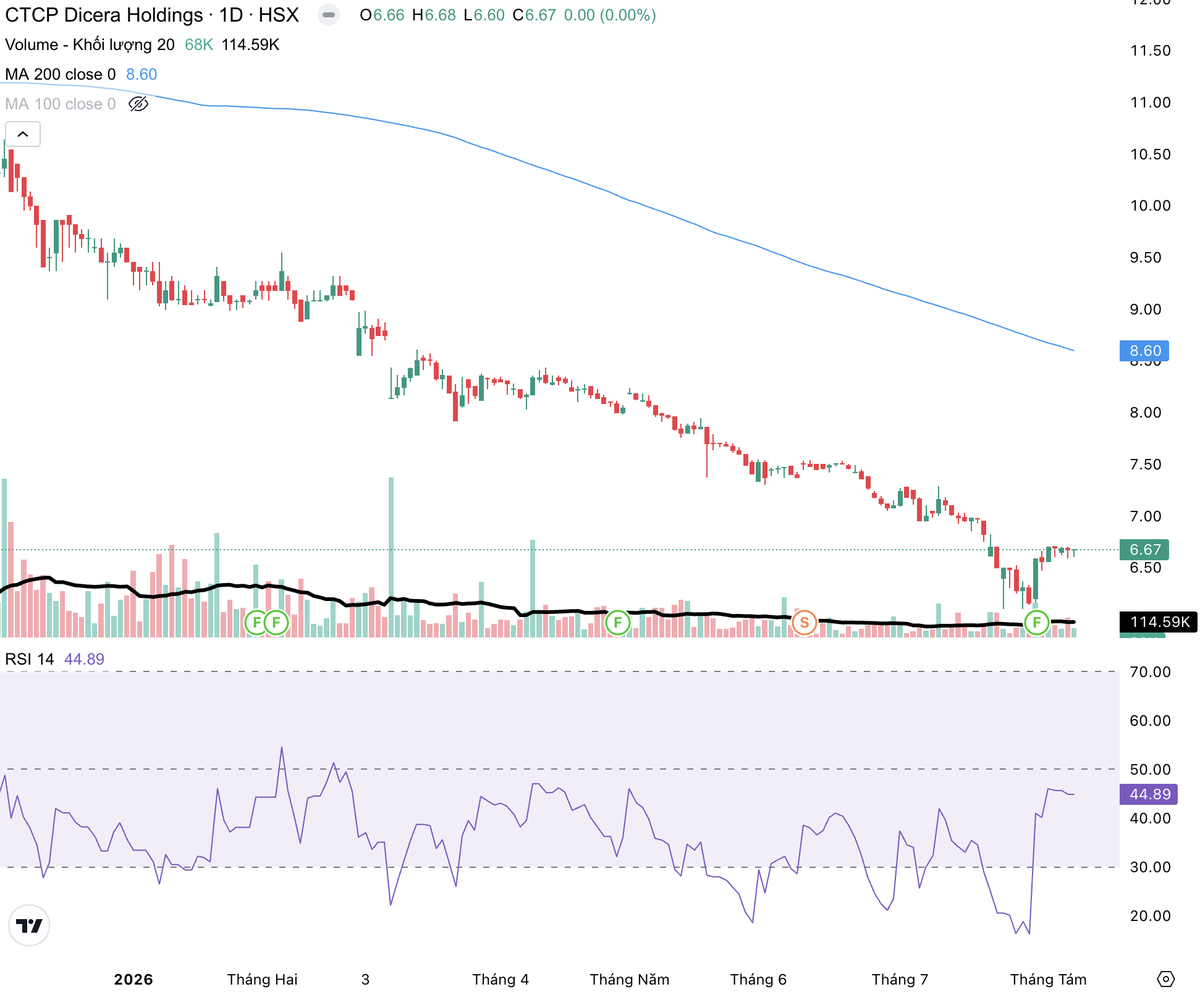Click the orange S event marker

coord(803,622)
